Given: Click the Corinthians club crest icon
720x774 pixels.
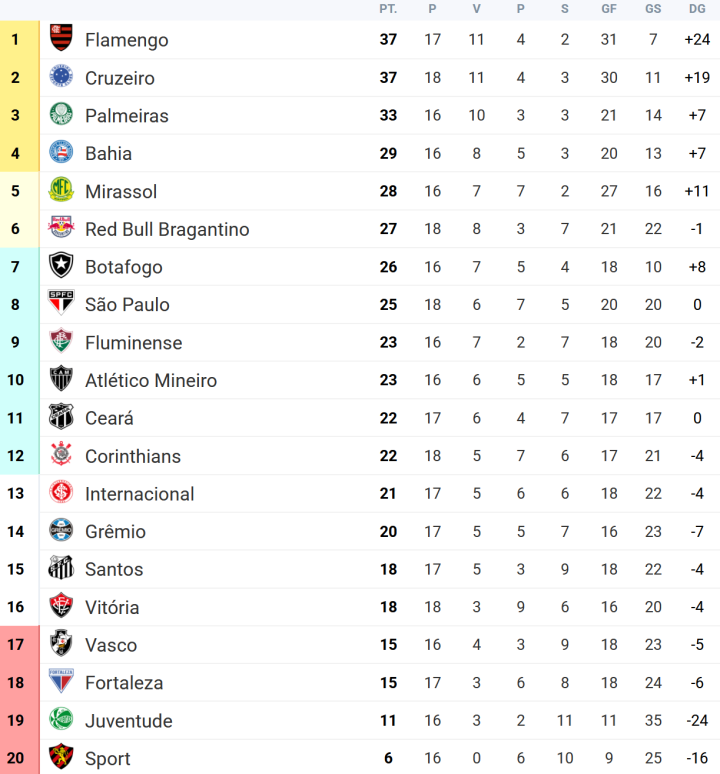Looking at the screenshot, I should [61, 456].
